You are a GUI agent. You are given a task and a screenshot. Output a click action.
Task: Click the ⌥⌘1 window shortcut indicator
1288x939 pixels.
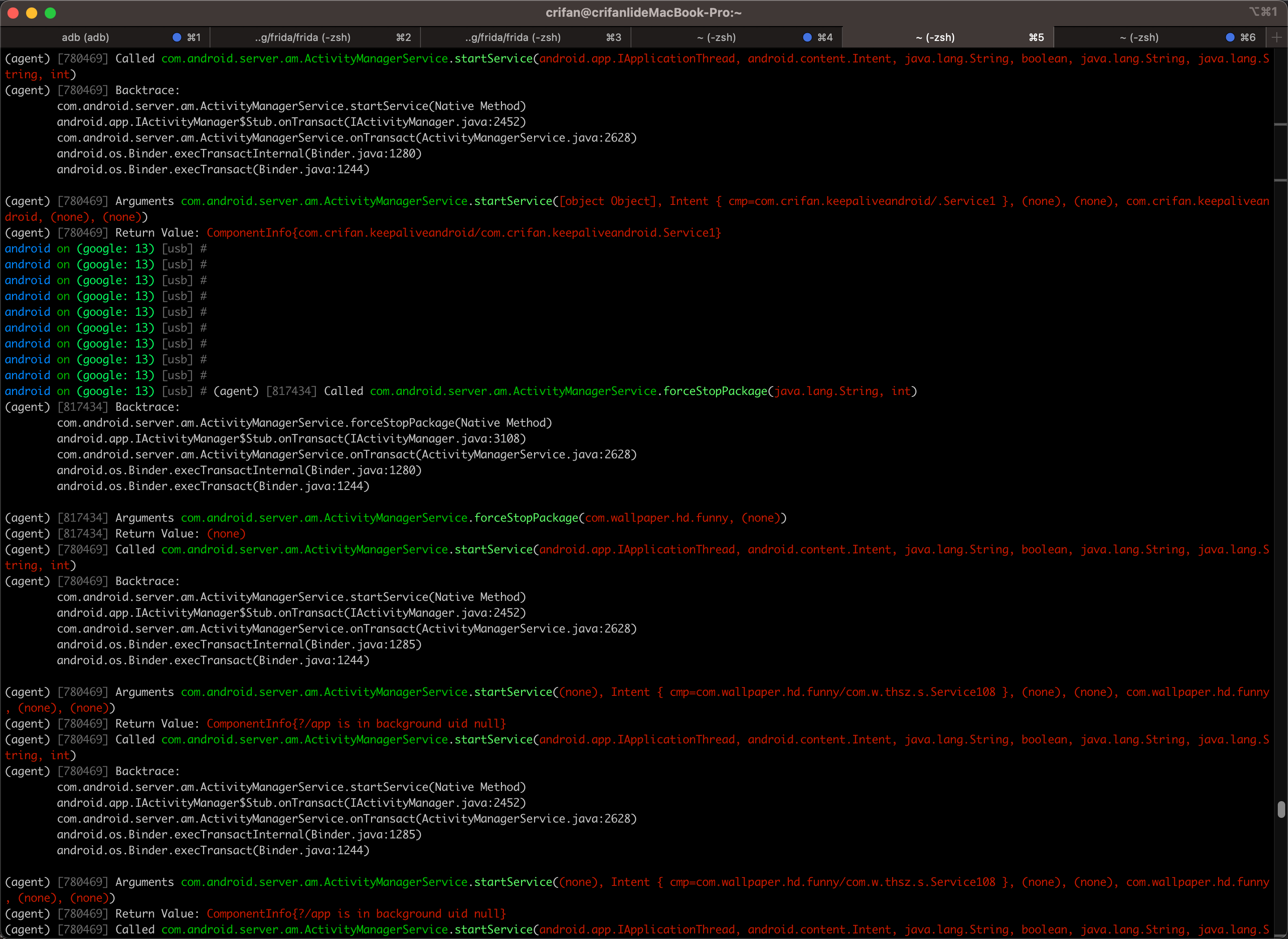(x=1262, y=12)
